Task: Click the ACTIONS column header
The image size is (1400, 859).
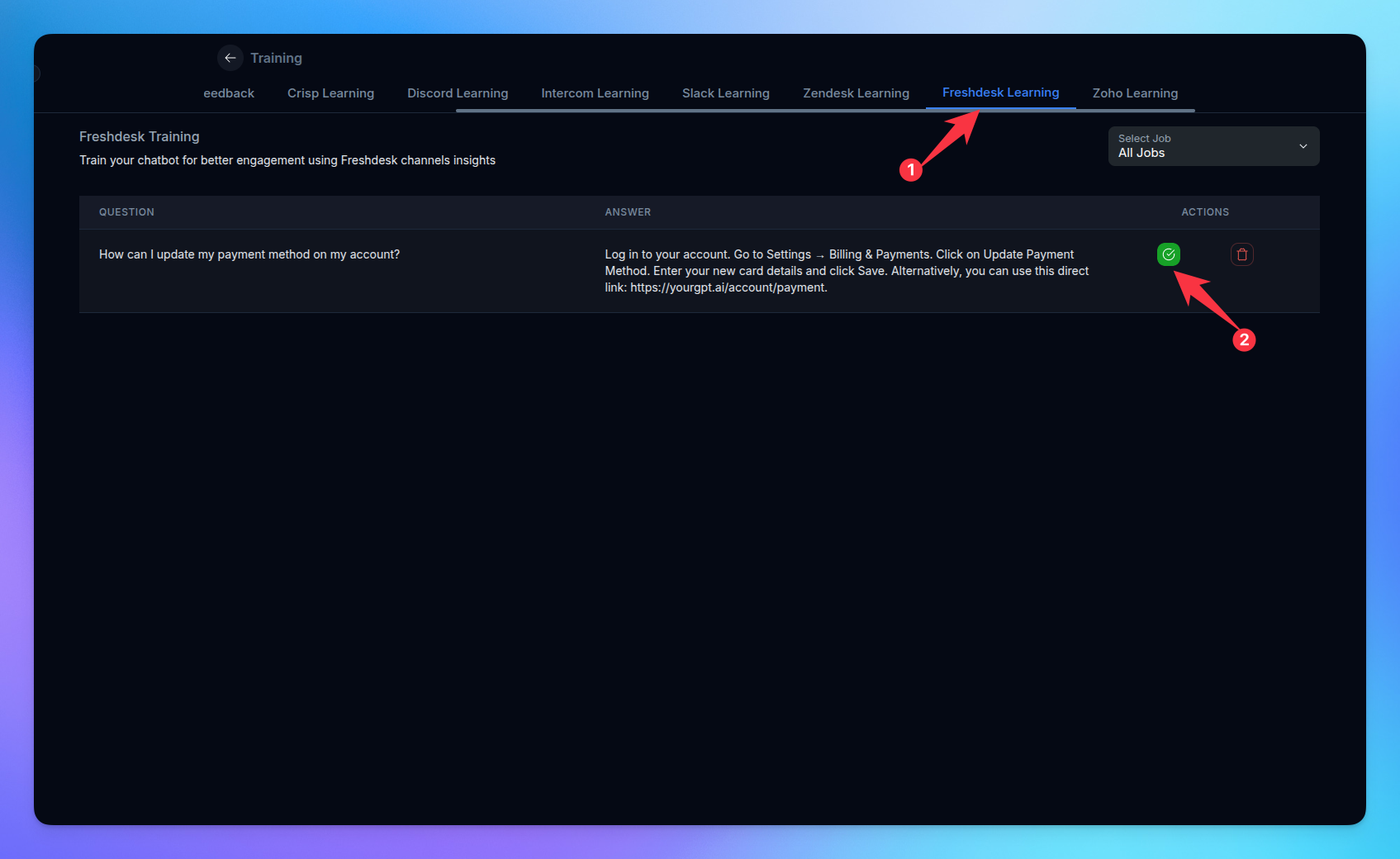Action: [1204, 212]
